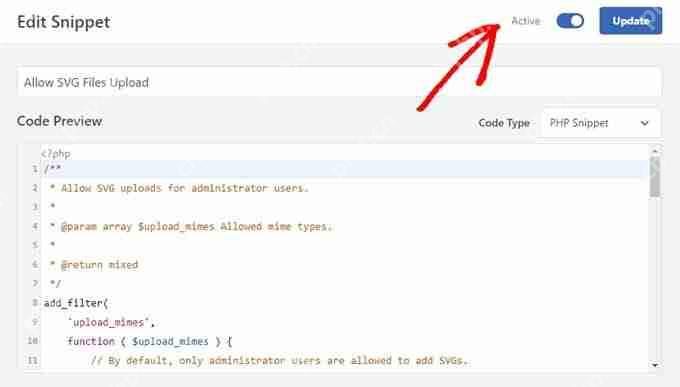Click the PHP Snippet dropdown chevron
680x387 pixels.
pyautogui.click(x=645, y=123)
